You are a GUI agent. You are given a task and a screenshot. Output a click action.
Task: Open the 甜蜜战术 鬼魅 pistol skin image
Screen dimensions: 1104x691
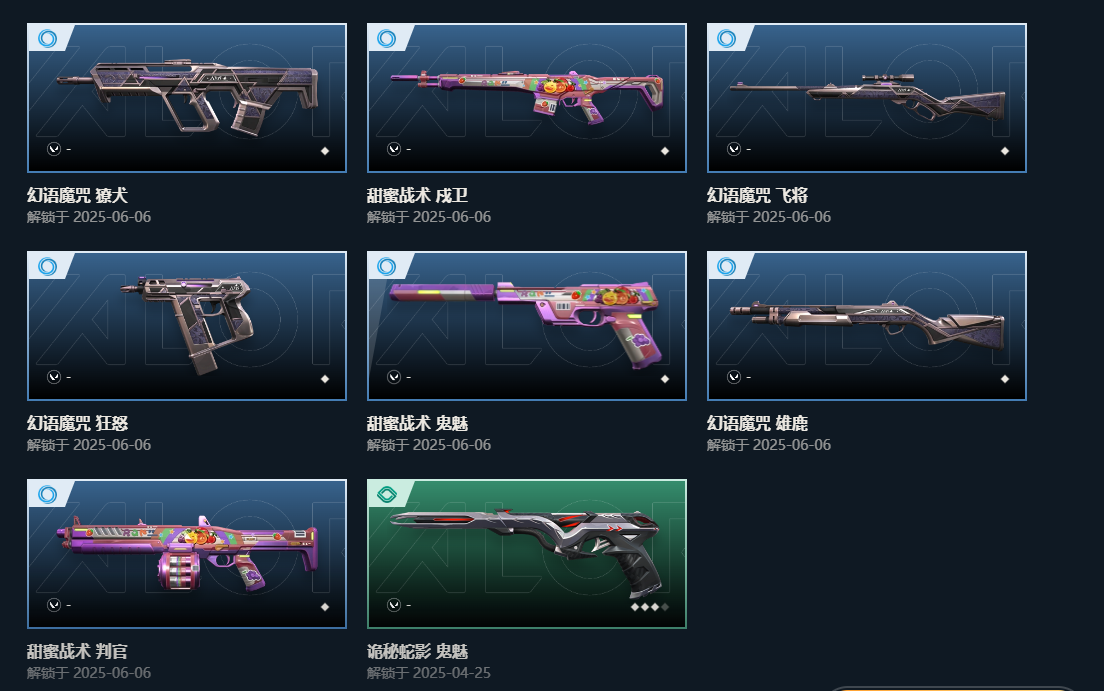[x=527, y=326]
